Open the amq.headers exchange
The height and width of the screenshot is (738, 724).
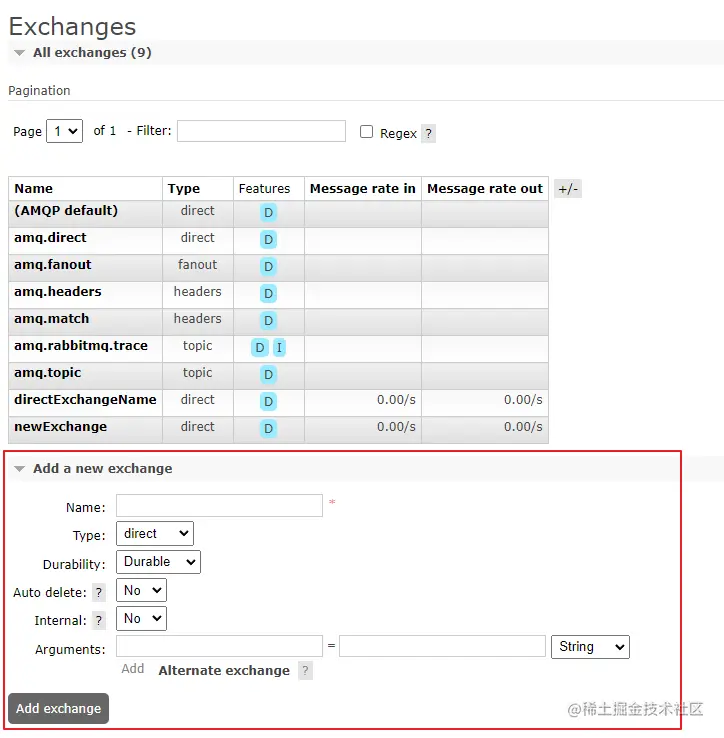click(58, 291)
